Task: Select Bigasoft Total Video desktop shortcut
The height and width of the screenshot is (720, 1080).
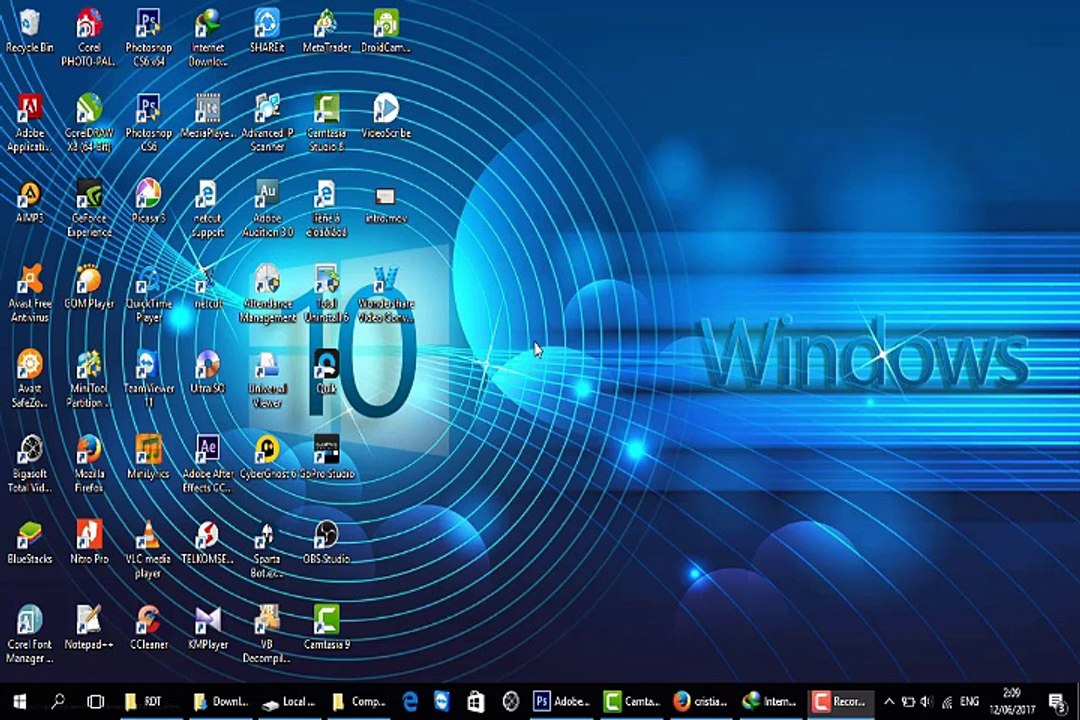Action: (30, 464)
